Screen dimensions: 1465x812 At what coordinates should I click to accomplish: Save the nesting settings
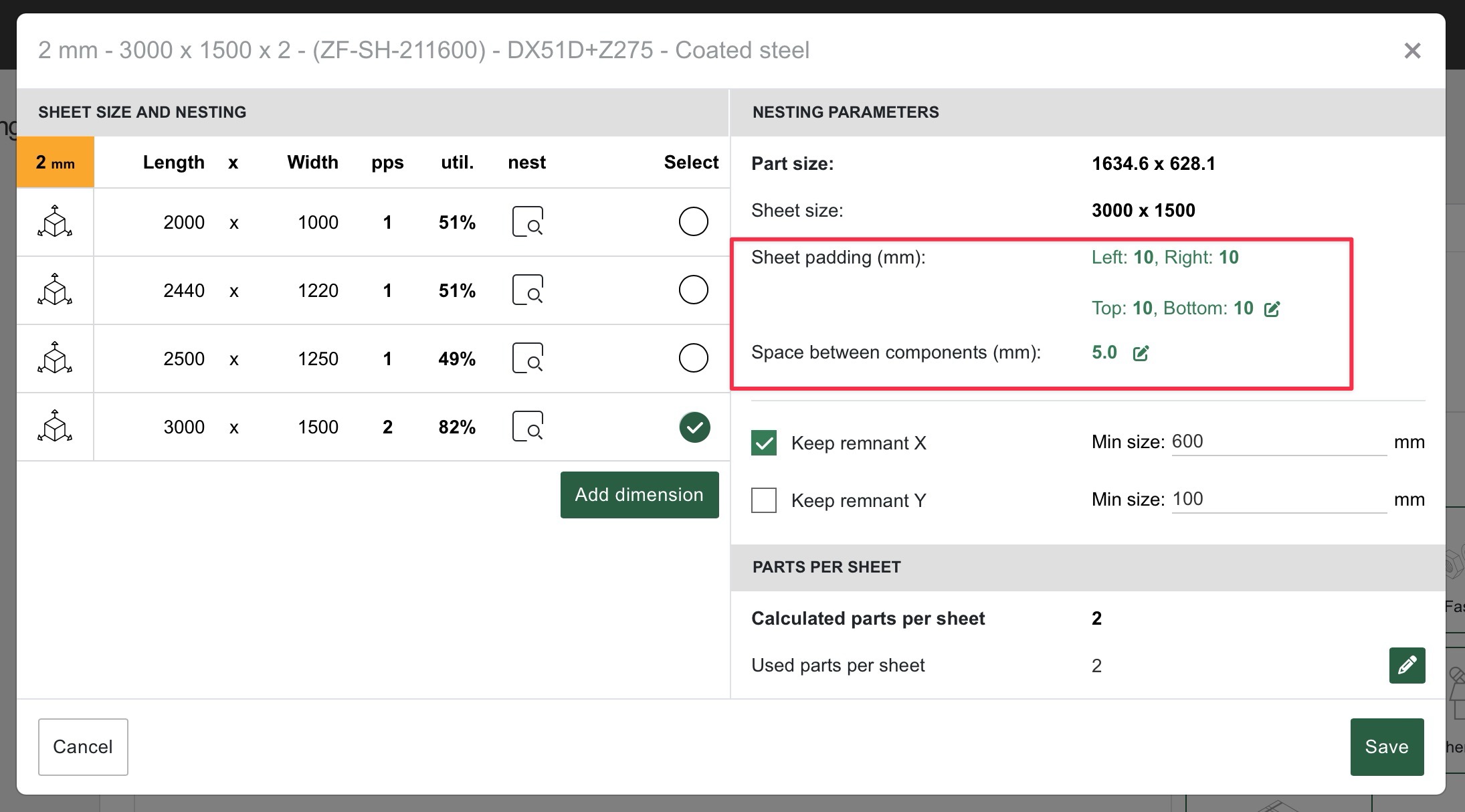1386,746
